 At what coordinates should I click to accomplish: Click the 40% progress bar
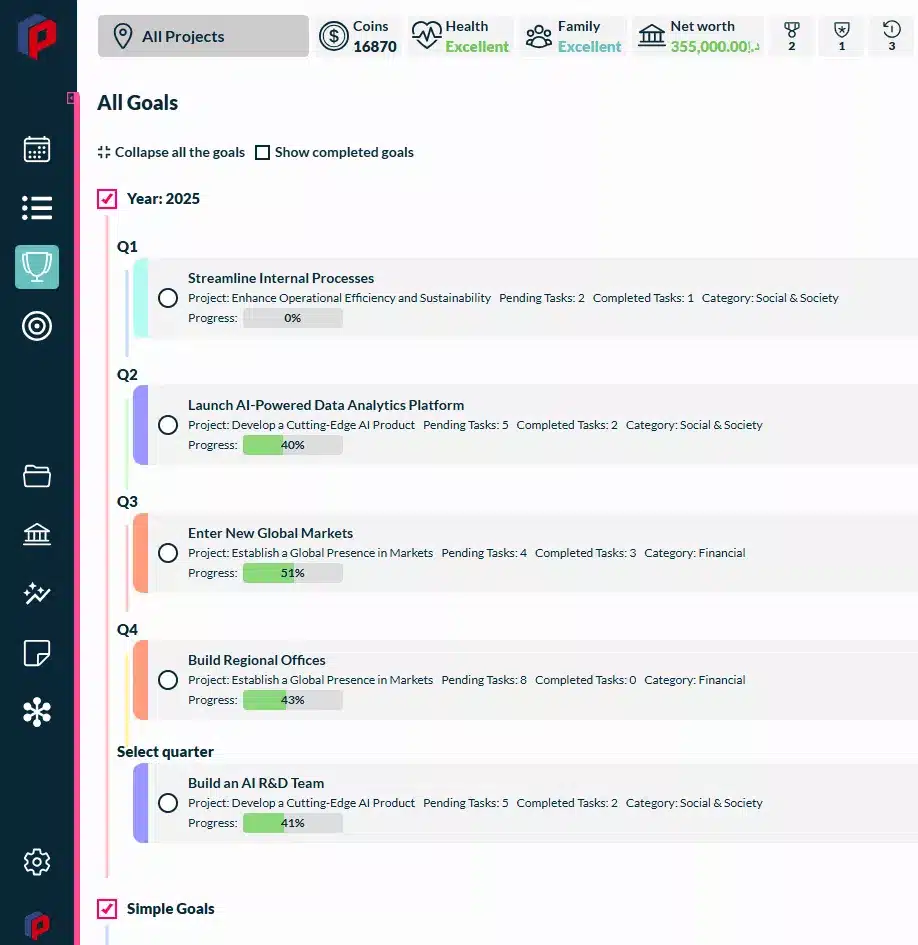[x=293, y=445]
